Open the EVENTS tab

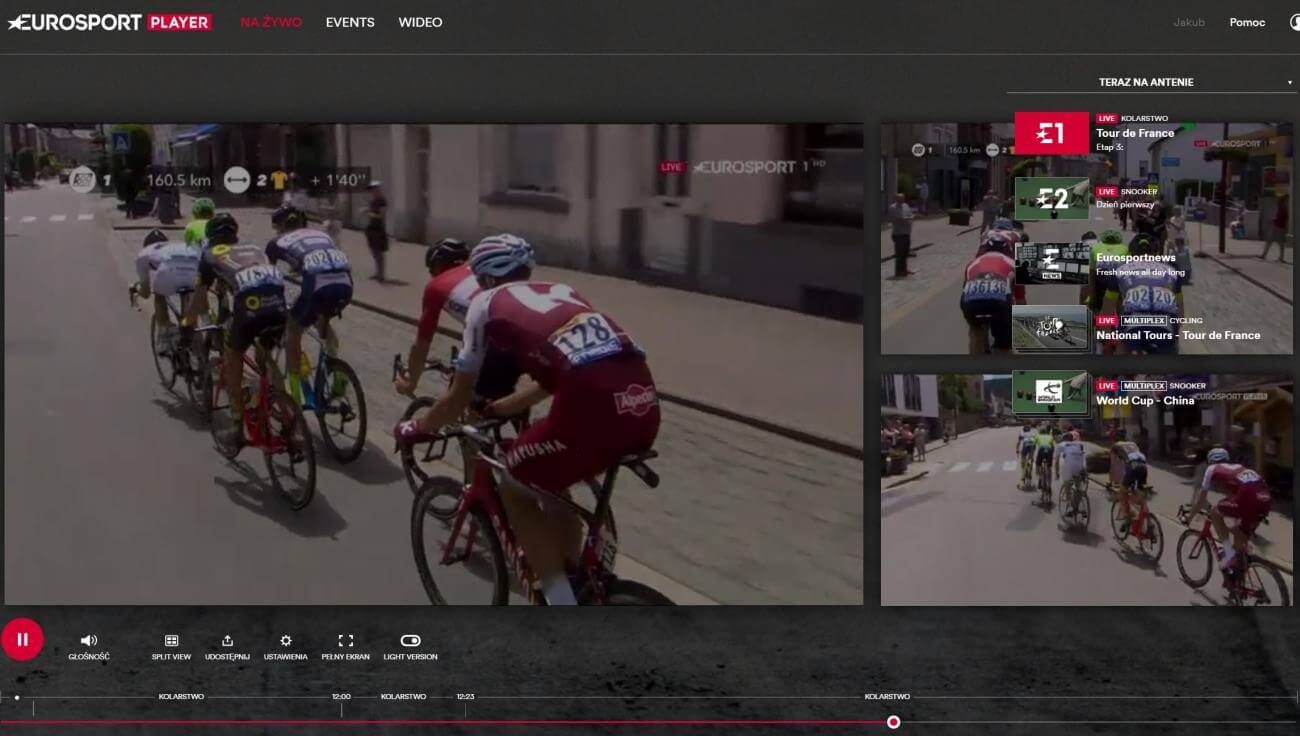tap(350, 22)
